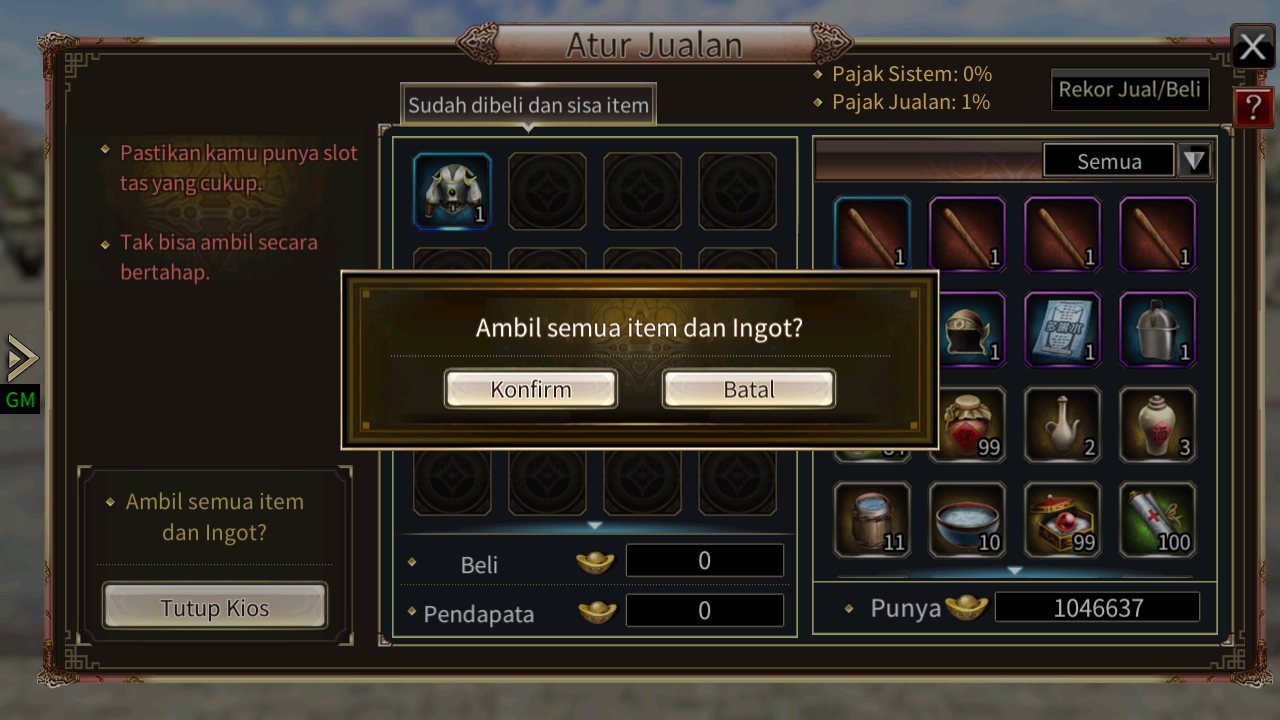
Task: Click the green medical scroll with quantity 100
Action: [x=1158, y=520]
